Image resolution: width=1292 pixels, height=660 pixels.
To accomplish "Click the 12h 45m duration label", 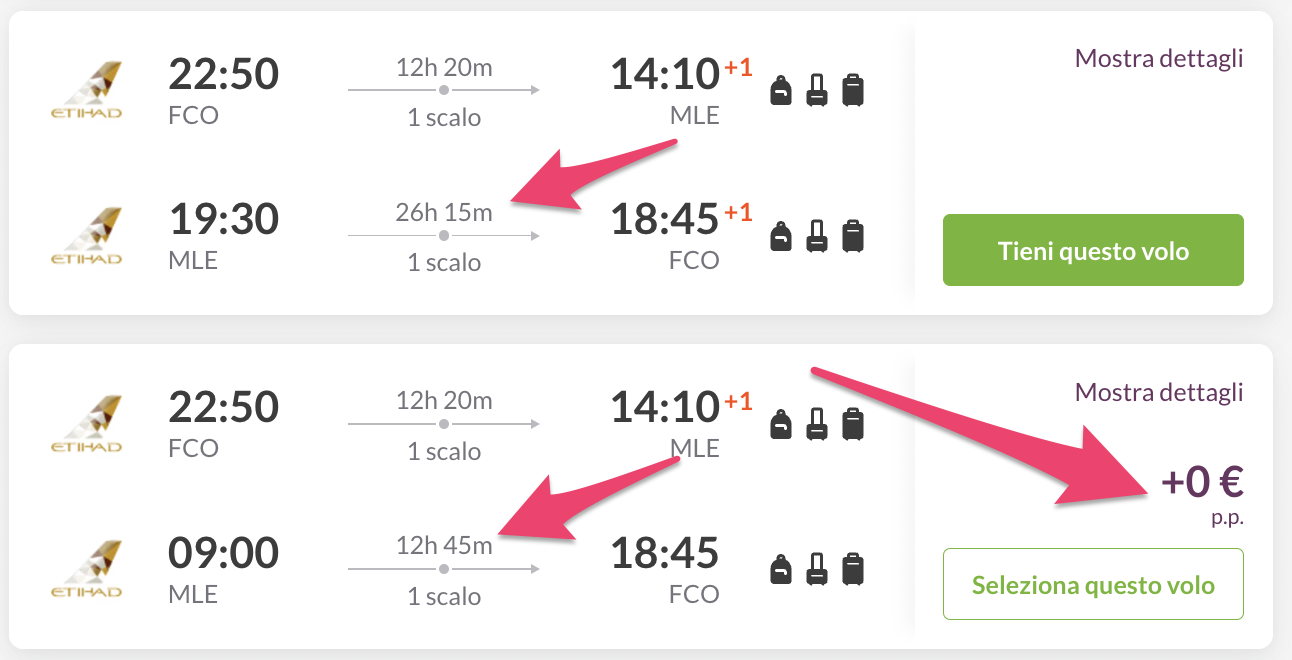I will click(444, 546).
